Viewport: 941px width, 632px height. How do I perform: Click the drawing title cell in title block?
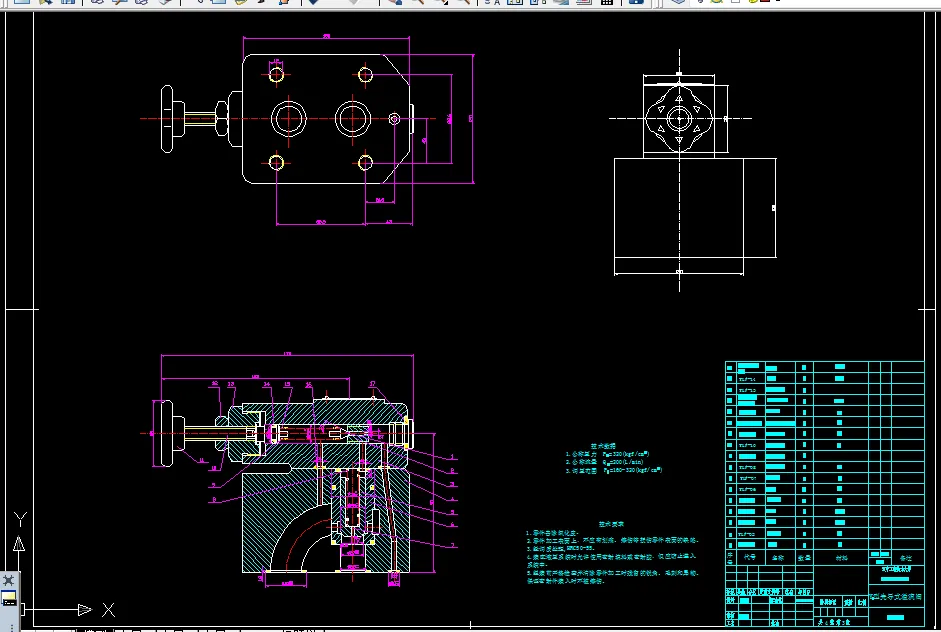896,597
